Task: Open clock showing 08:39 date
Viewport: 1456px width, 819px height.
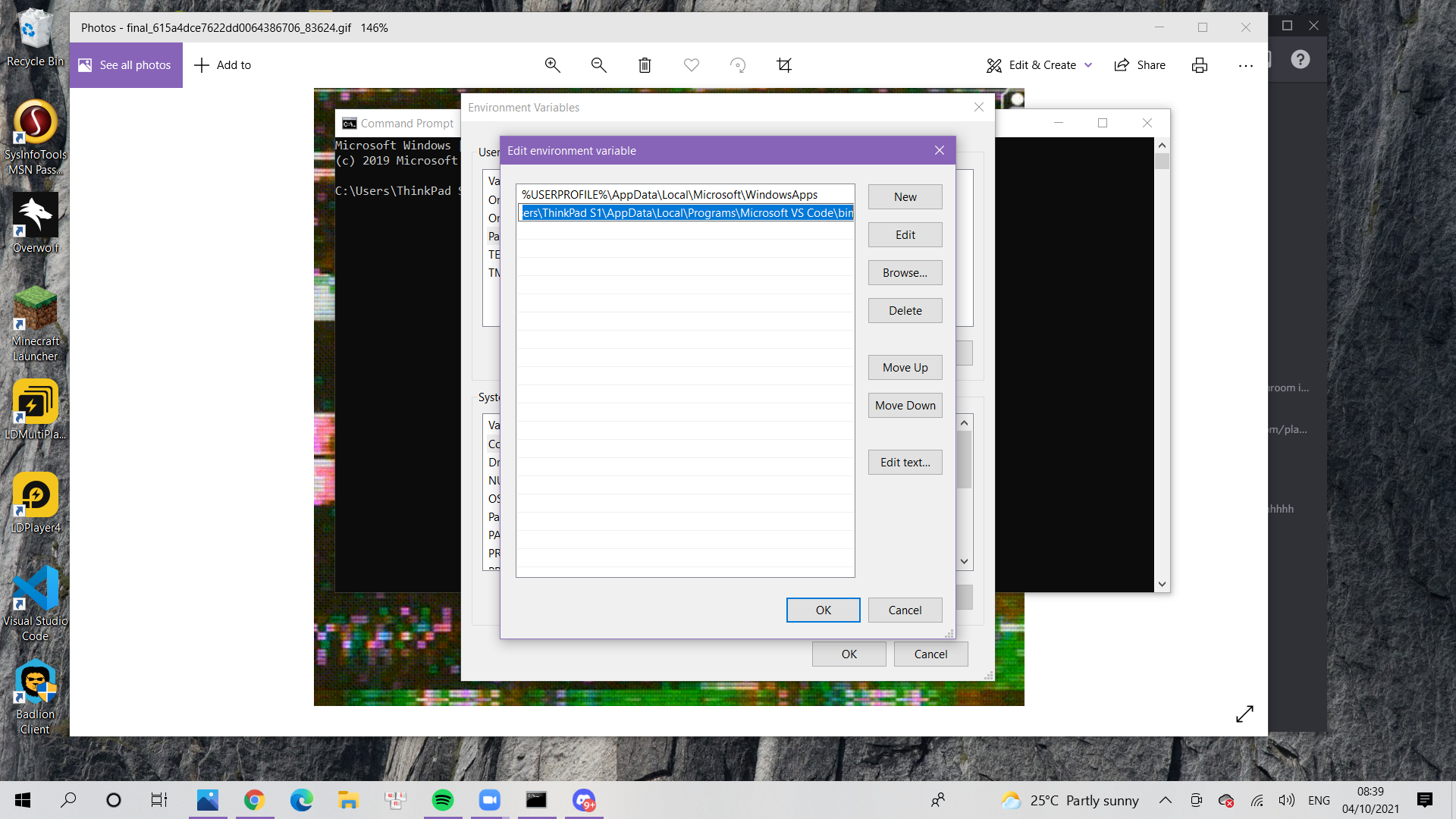Action: pyautogui.click(x=1370, y=800)
